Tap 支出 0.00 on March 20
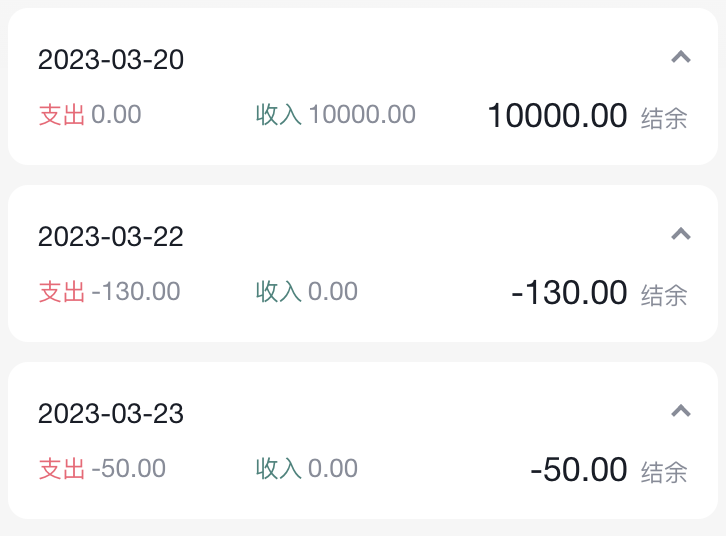This screenshot has height=536, width=726. tap(90, 115)
